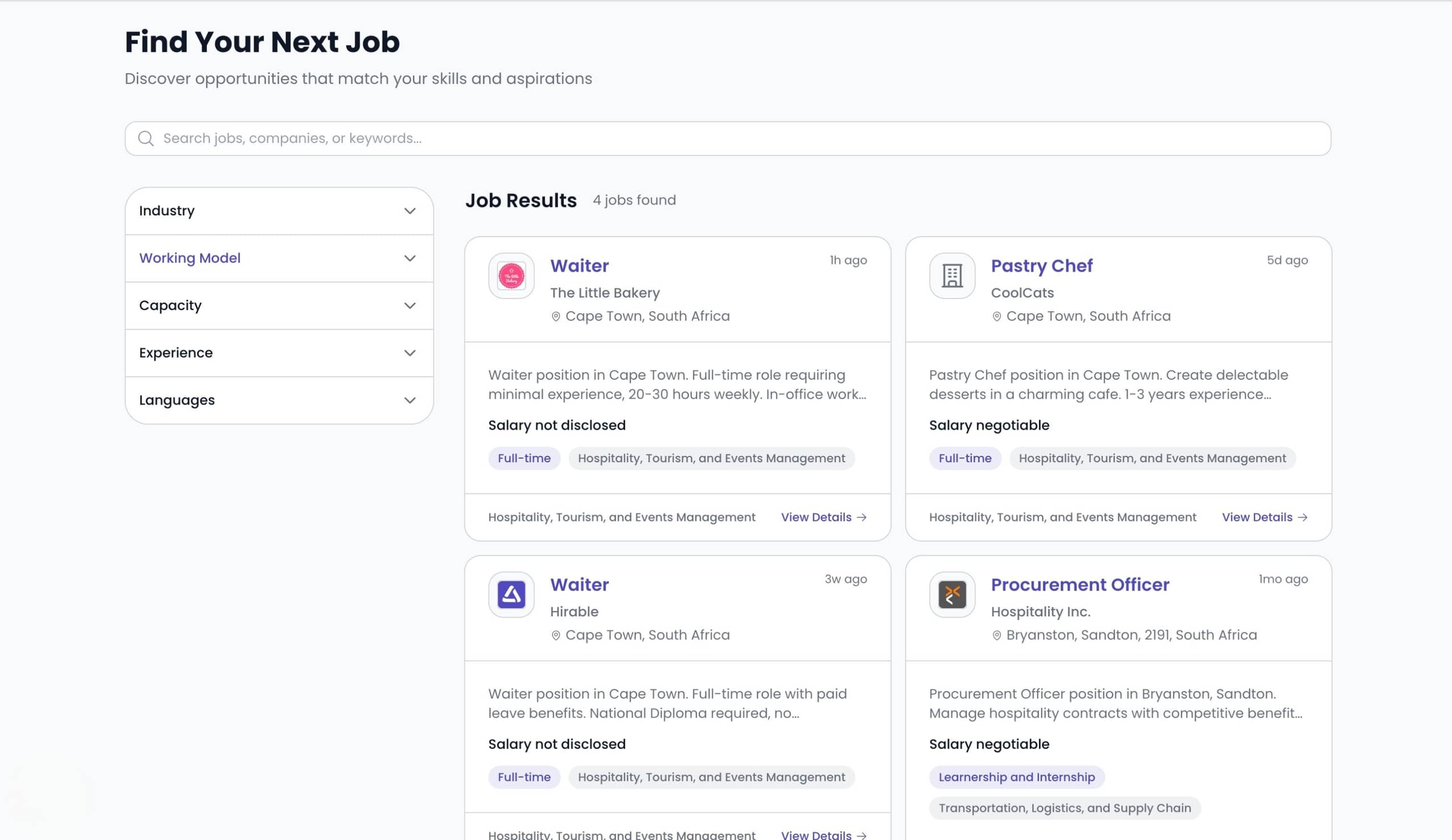The width and height of the screenshot is (1452, 840).
Task: Click the location pin on the first Waiter card
Action: pyautogui.click(x=555, y=316)
